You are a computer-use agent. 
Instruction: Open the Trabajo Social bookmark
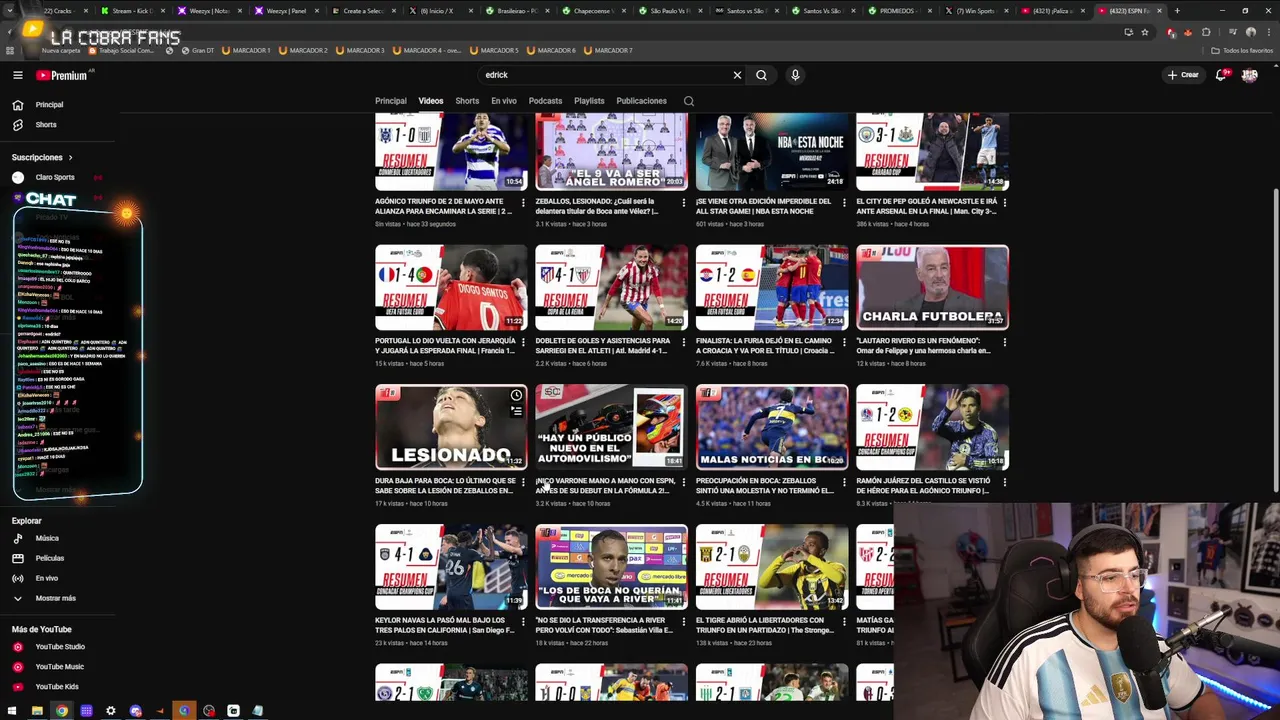click(122, 50)
